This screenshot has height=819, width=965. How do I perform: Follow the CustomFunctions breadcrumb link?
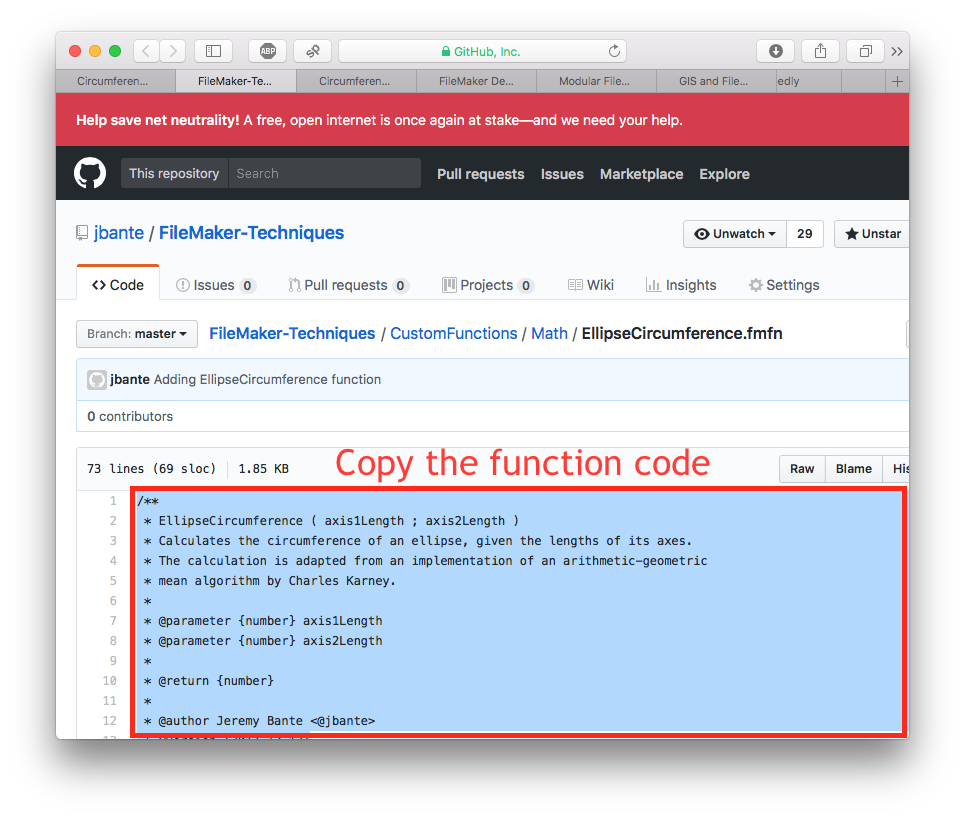click(454, 334)
